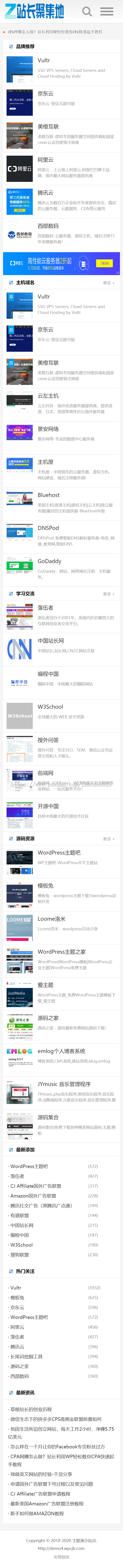Open 中国站长网 entry with 215 count
Screen dimensions: 123x1568
22,1225
